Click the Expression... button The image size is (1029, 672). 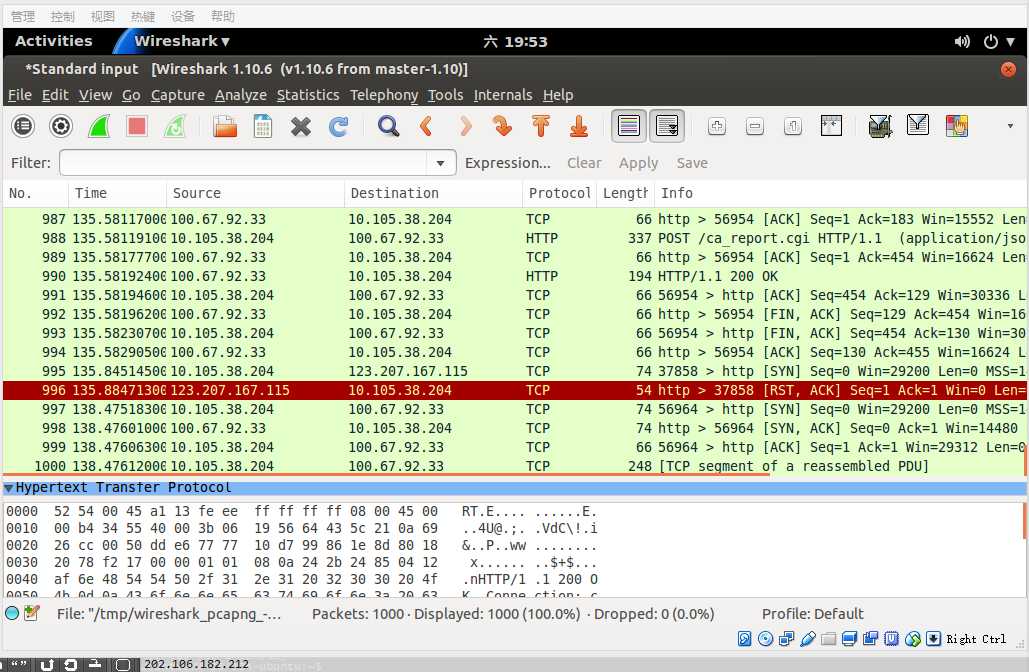click(507, 163)
